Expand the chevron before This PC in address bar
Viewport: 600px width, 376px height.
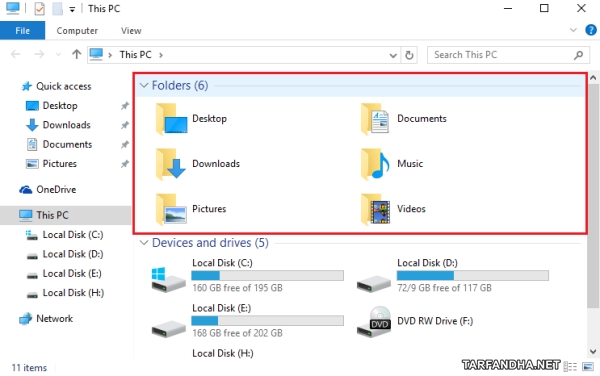[110, 55]
